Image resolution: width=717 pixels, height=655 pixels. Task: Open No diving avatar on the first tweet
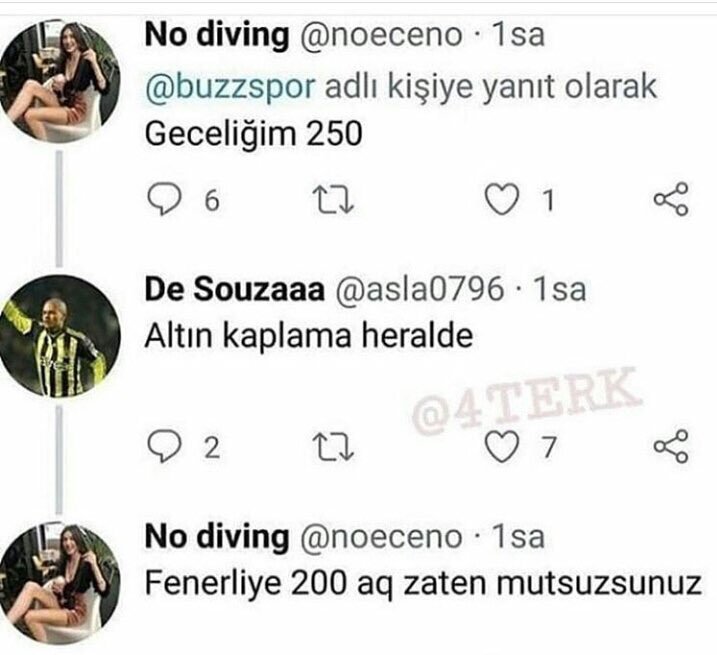tap(59, 81)
